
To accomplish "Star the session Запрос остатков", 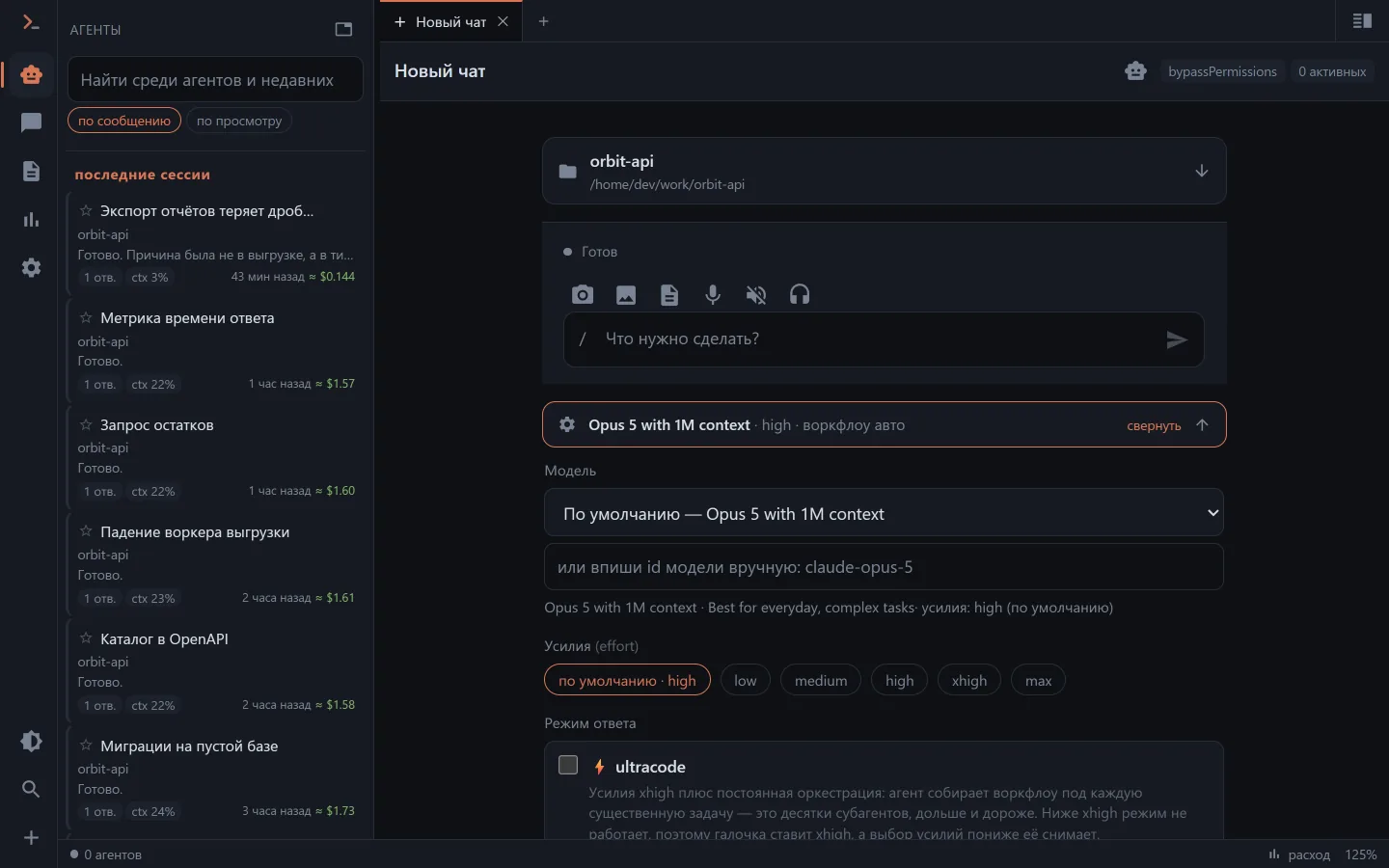I will click(x=86, y=424).
